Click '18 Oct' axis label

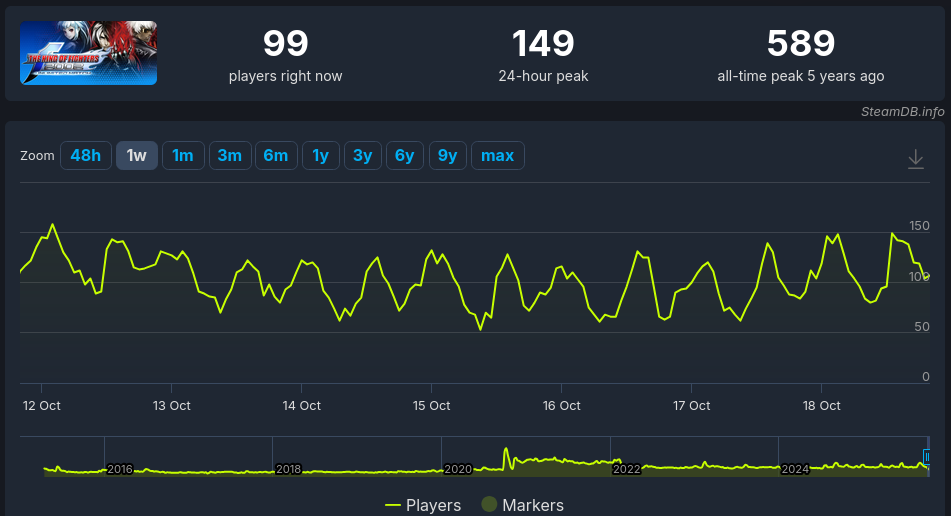coord(821,406)
